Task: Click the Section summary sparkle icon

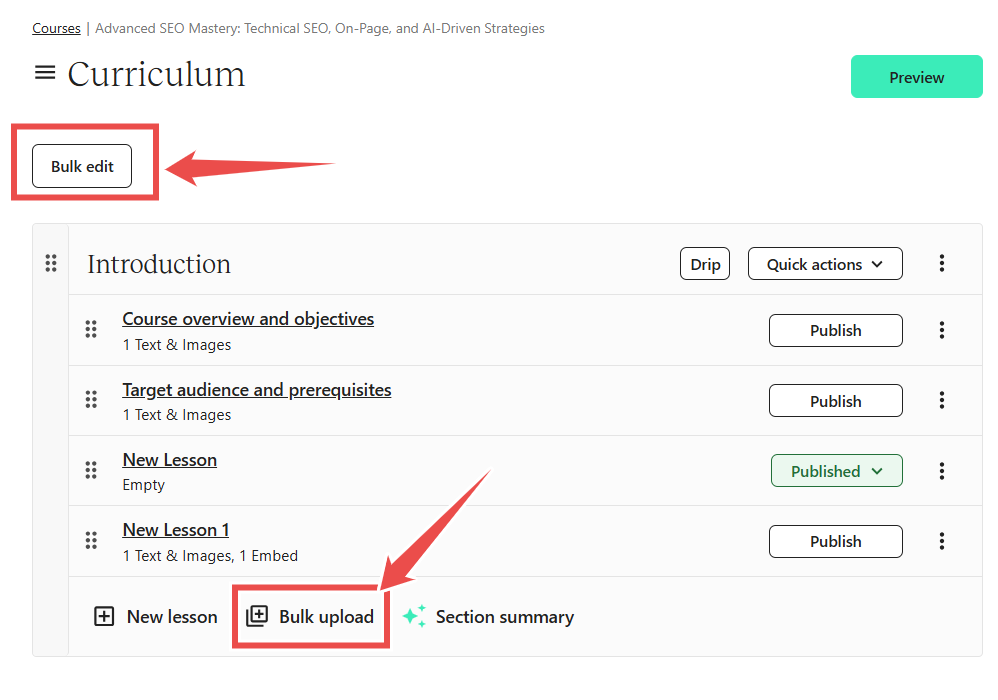Action: click(414, 616)
